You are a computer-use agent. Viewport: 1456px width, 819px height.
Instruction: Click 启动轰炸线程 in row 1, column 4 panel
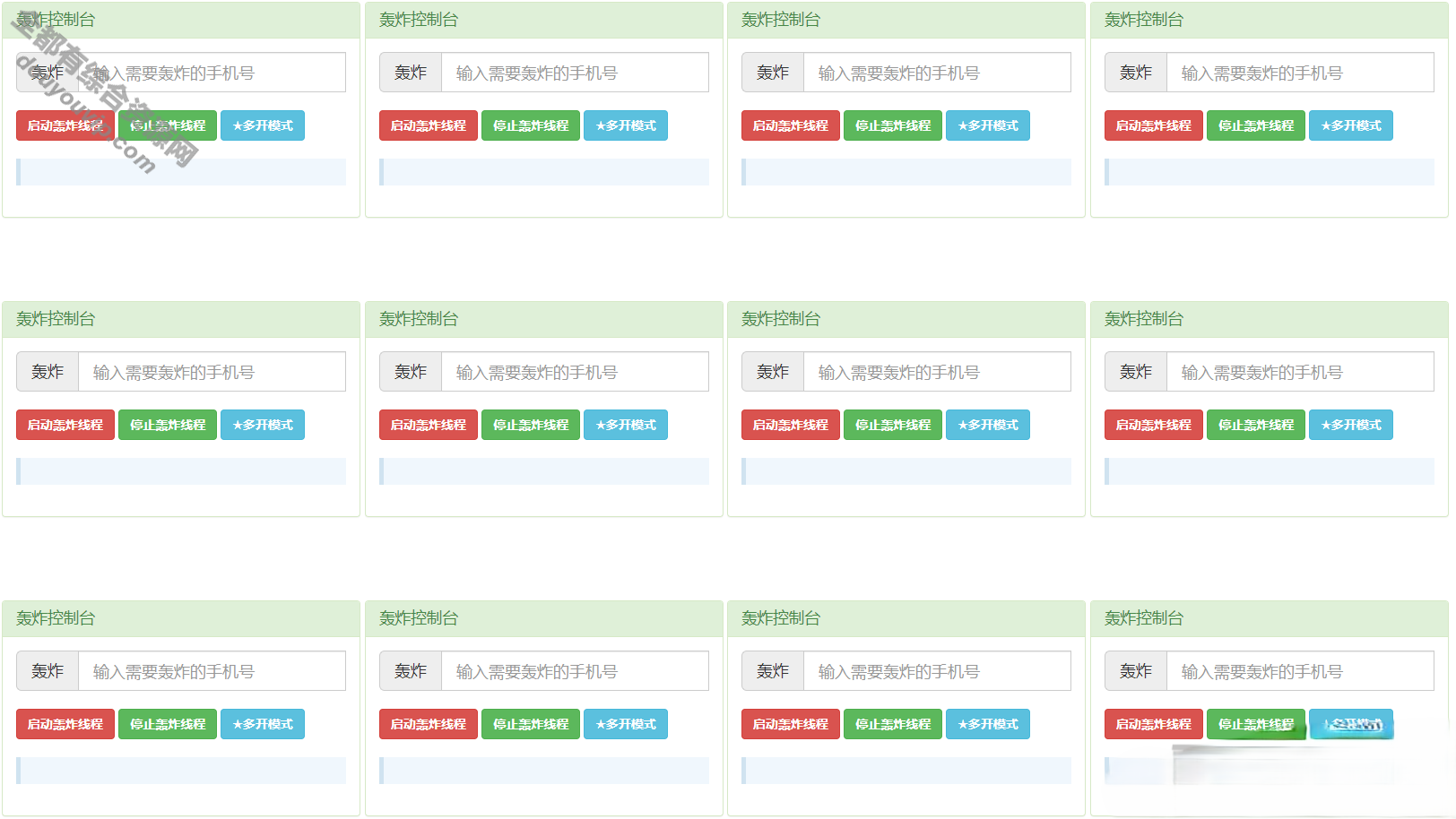coord(1154,125)
